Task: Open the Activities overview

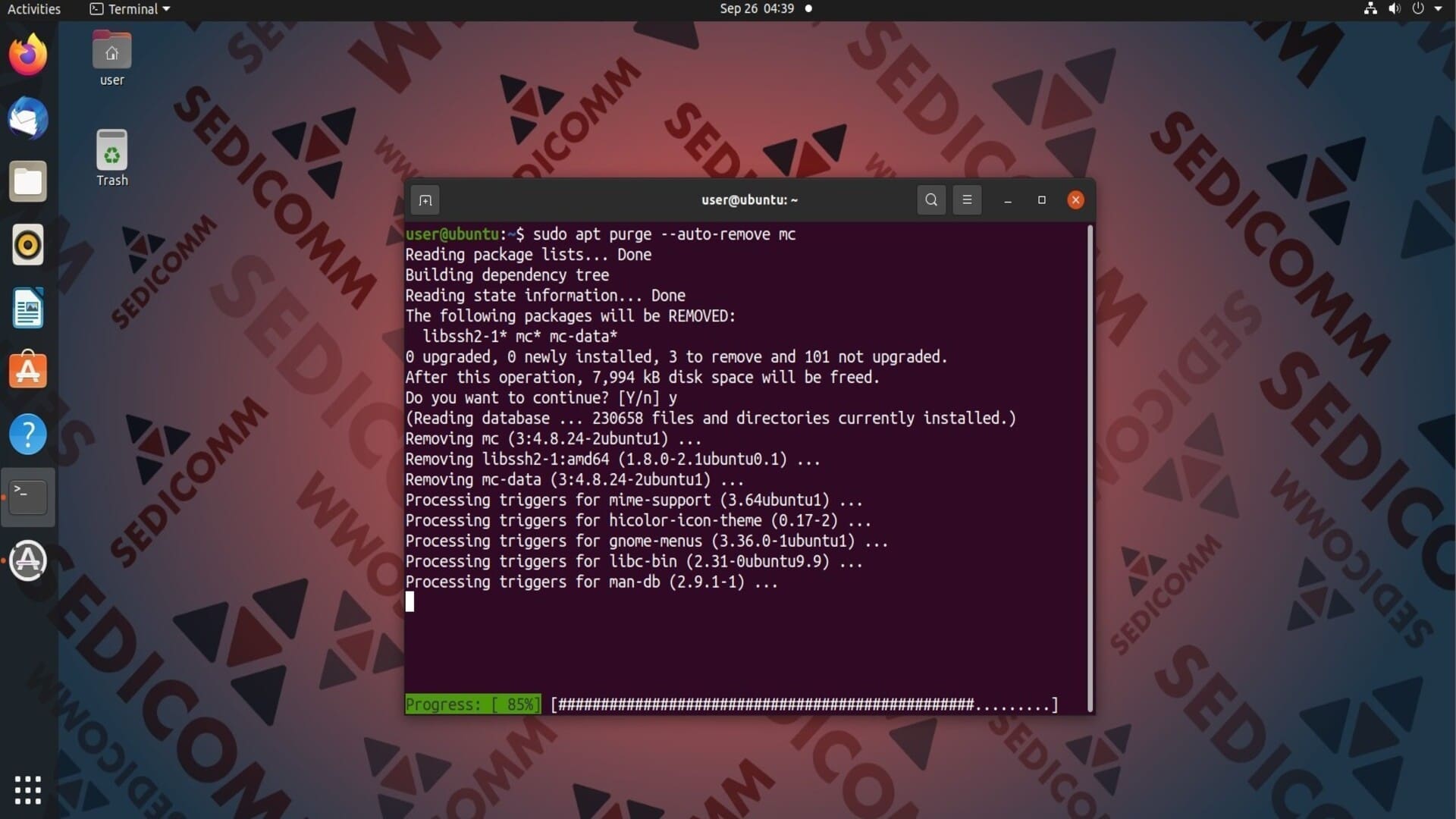Action: pos(34,9)
